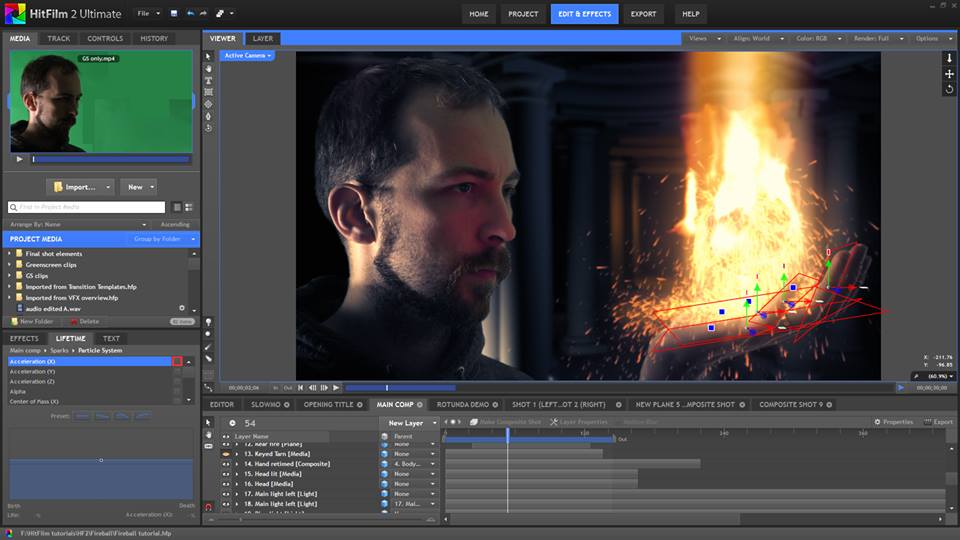Toggle visibility of 13. Keyed Tarn layer
Screen dimensions: 960x540
coord(226,454)
